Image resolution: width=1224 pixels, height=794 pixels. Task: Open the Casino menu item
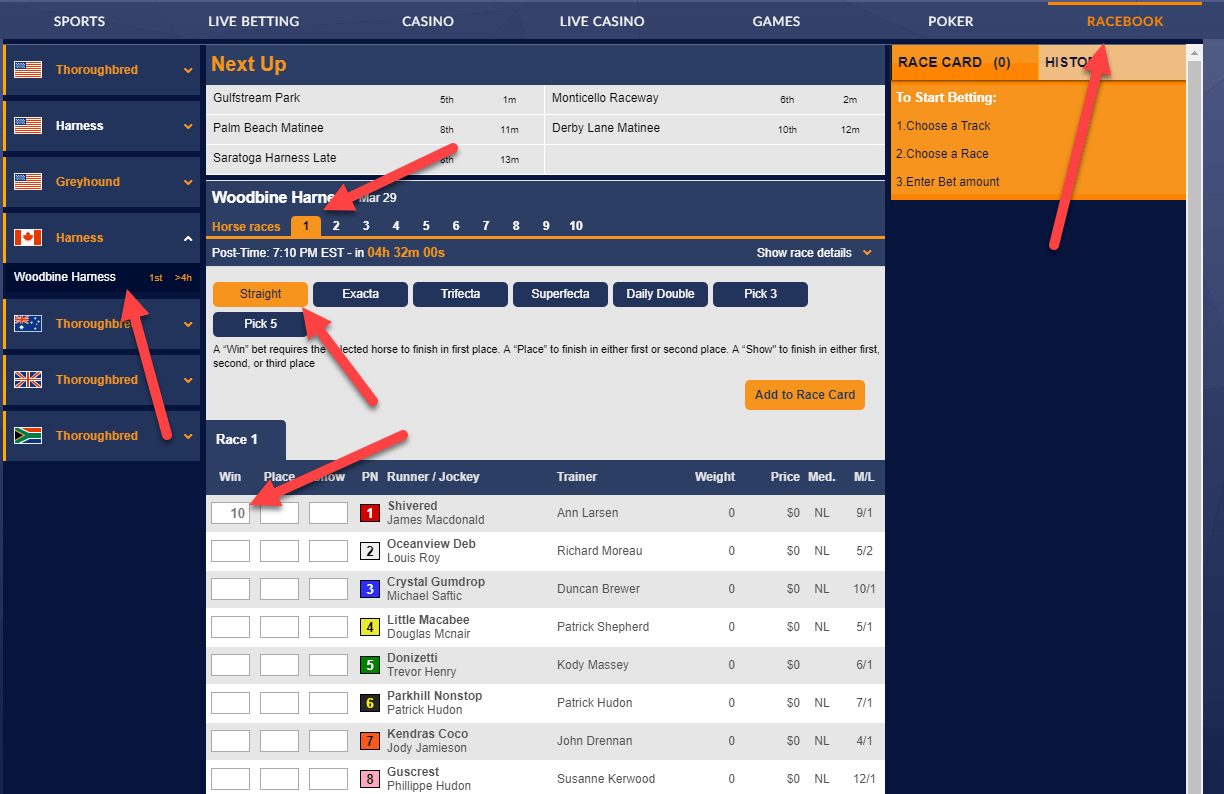click(428, 21)
